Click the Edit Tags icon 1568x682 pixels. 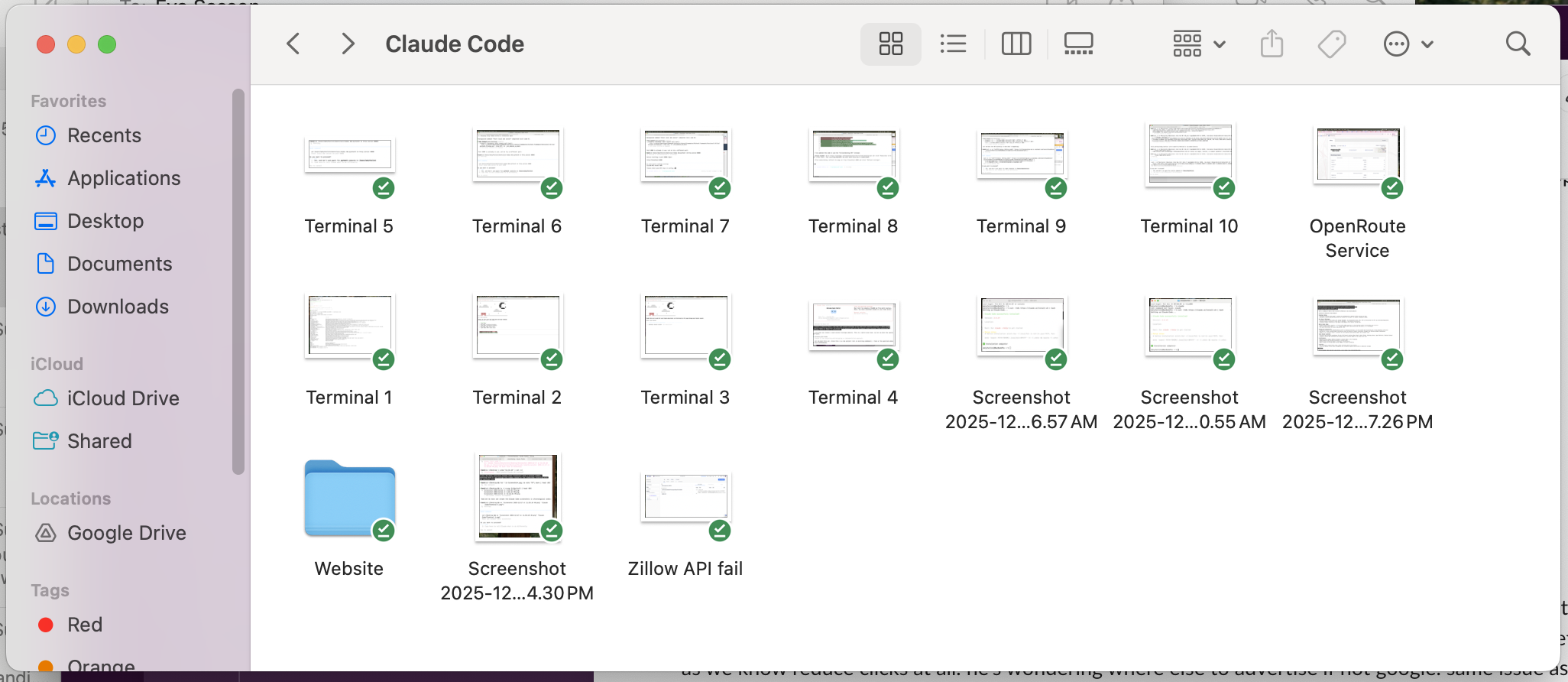[1332, 44]
